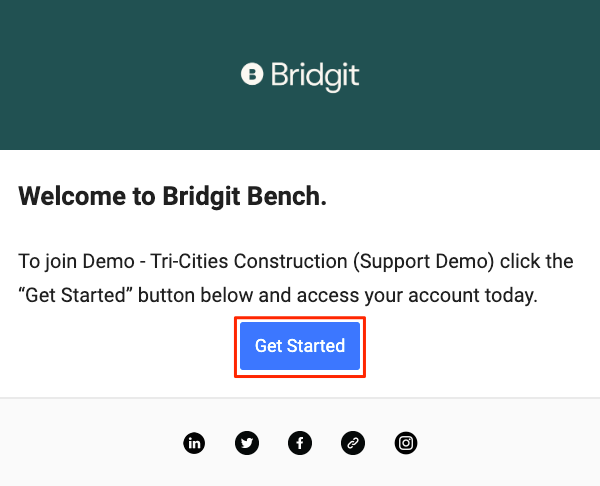
Task: Open the Instagram camera icon
Action: [406, 443]
